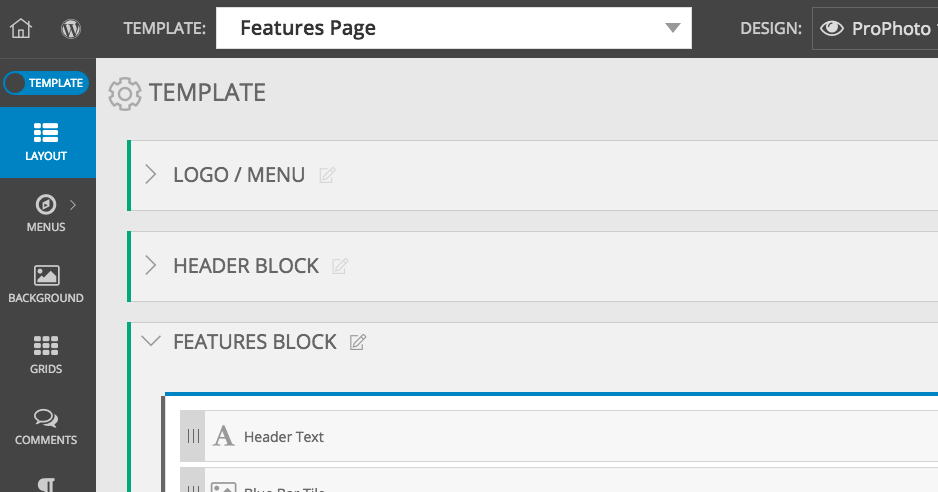This screenshot has width=938, height=492.
Task: Expand the LOGO / MENU block
Action: coord(151,175)
